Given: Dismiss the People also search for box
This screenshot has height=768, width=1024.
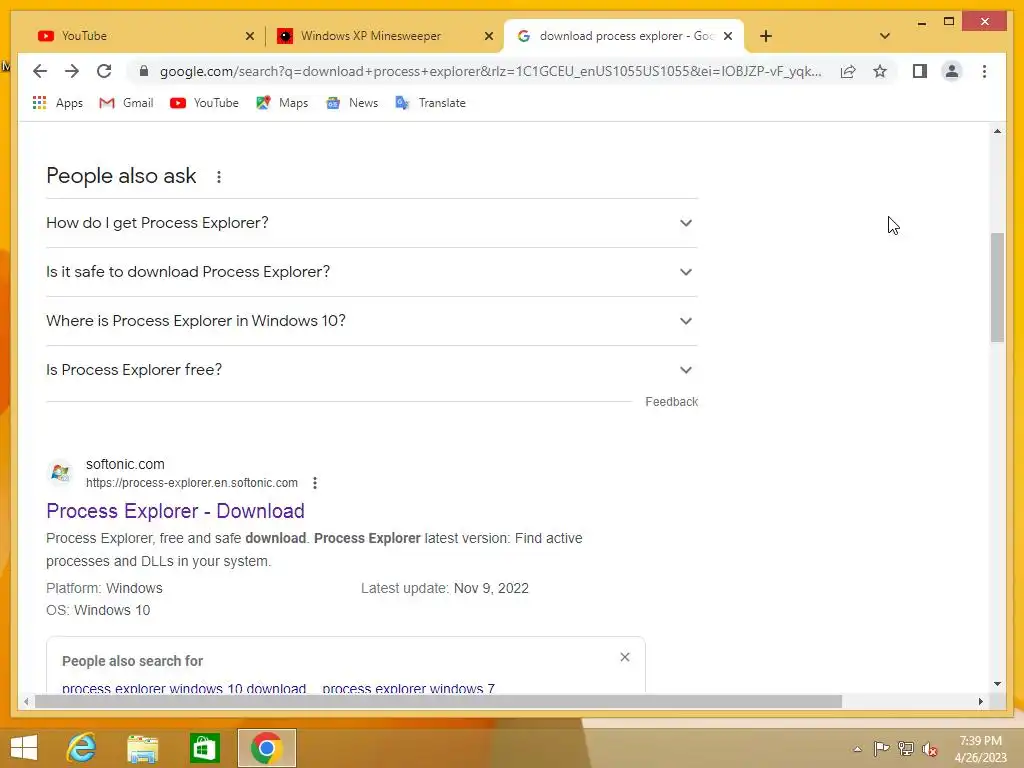Looking at the screenshot, I should [625, 657].
